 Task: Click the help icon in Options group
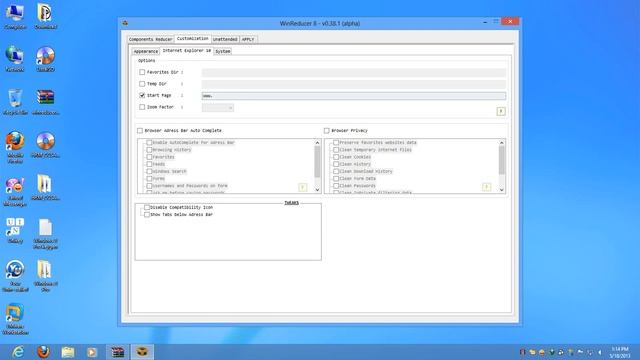501,111
